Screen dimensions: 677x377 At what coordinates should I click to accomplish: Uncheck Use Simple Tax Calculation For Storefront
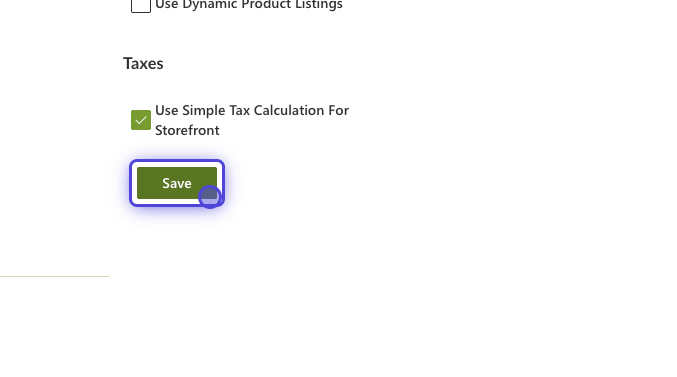[x=141, y=120]
